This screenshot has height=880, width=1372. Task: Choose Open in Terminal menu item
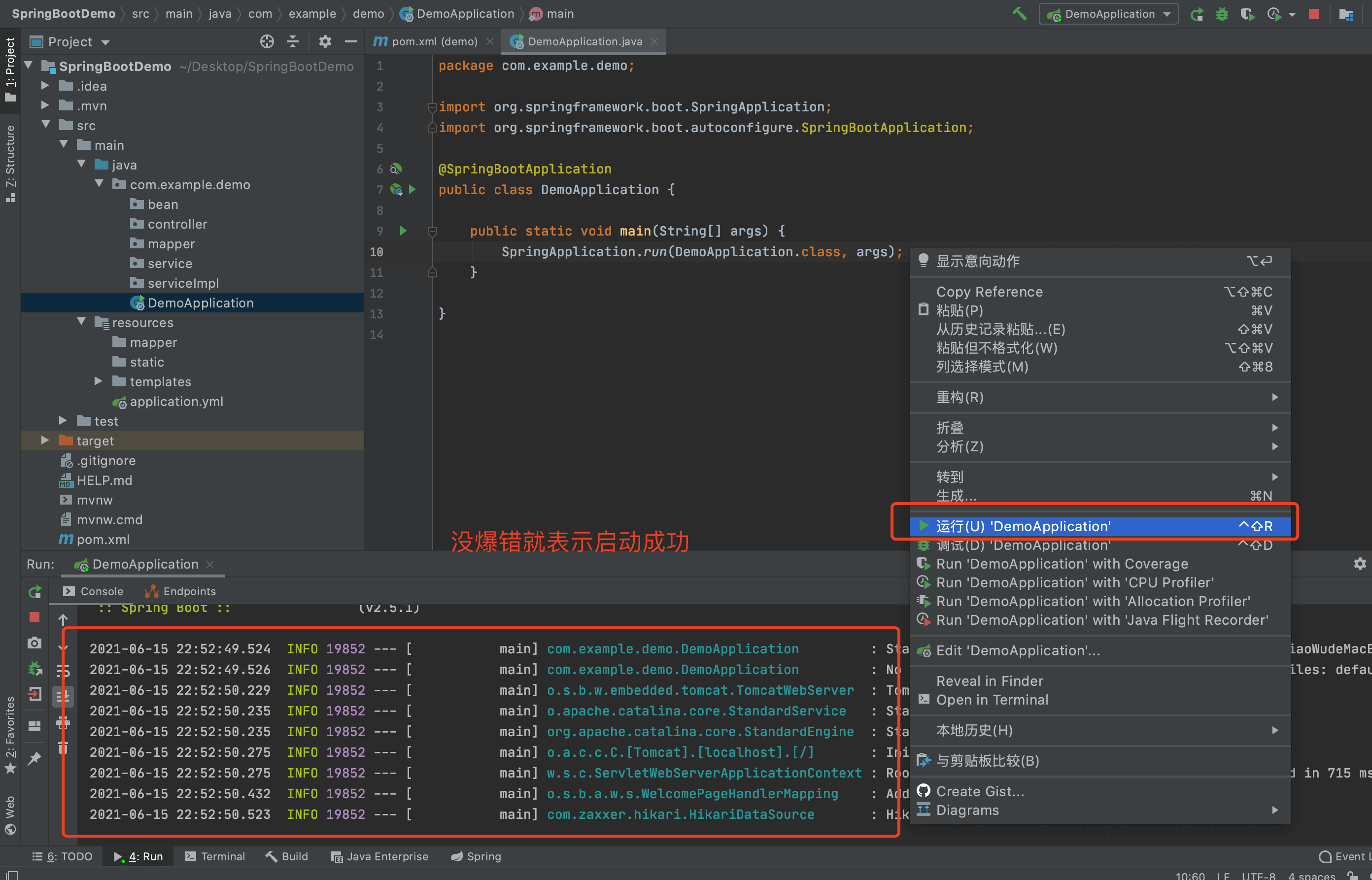1100,700
